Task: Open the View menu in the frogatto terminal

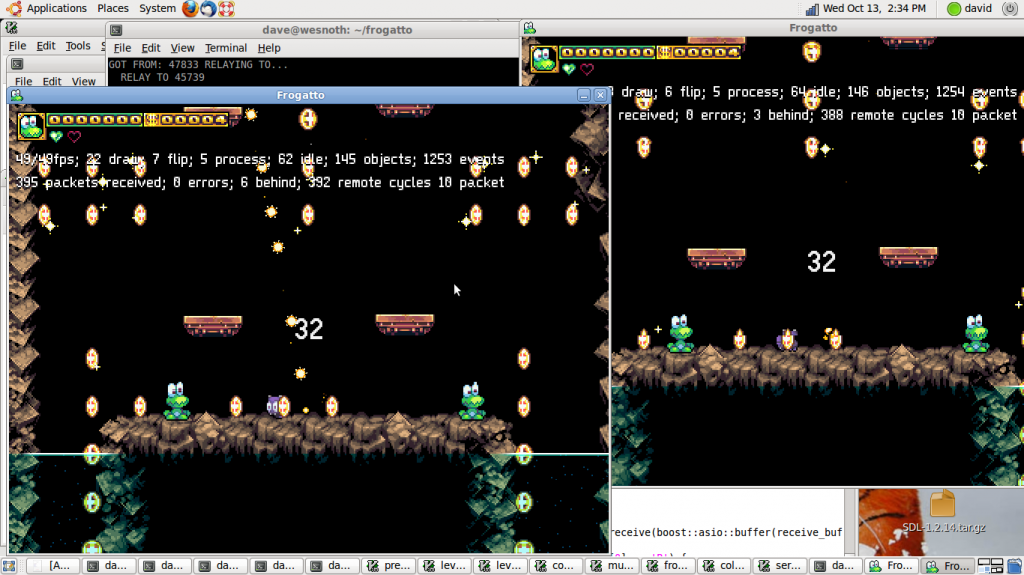Action: click(182, 48)
